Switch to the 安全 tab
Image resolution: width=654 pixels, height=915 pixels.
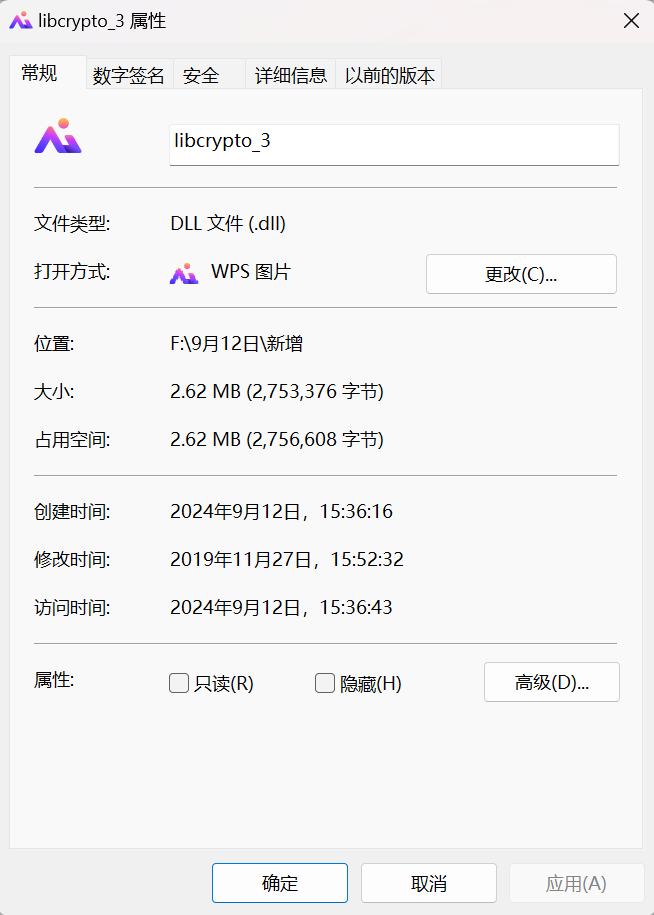coord(201,74)
